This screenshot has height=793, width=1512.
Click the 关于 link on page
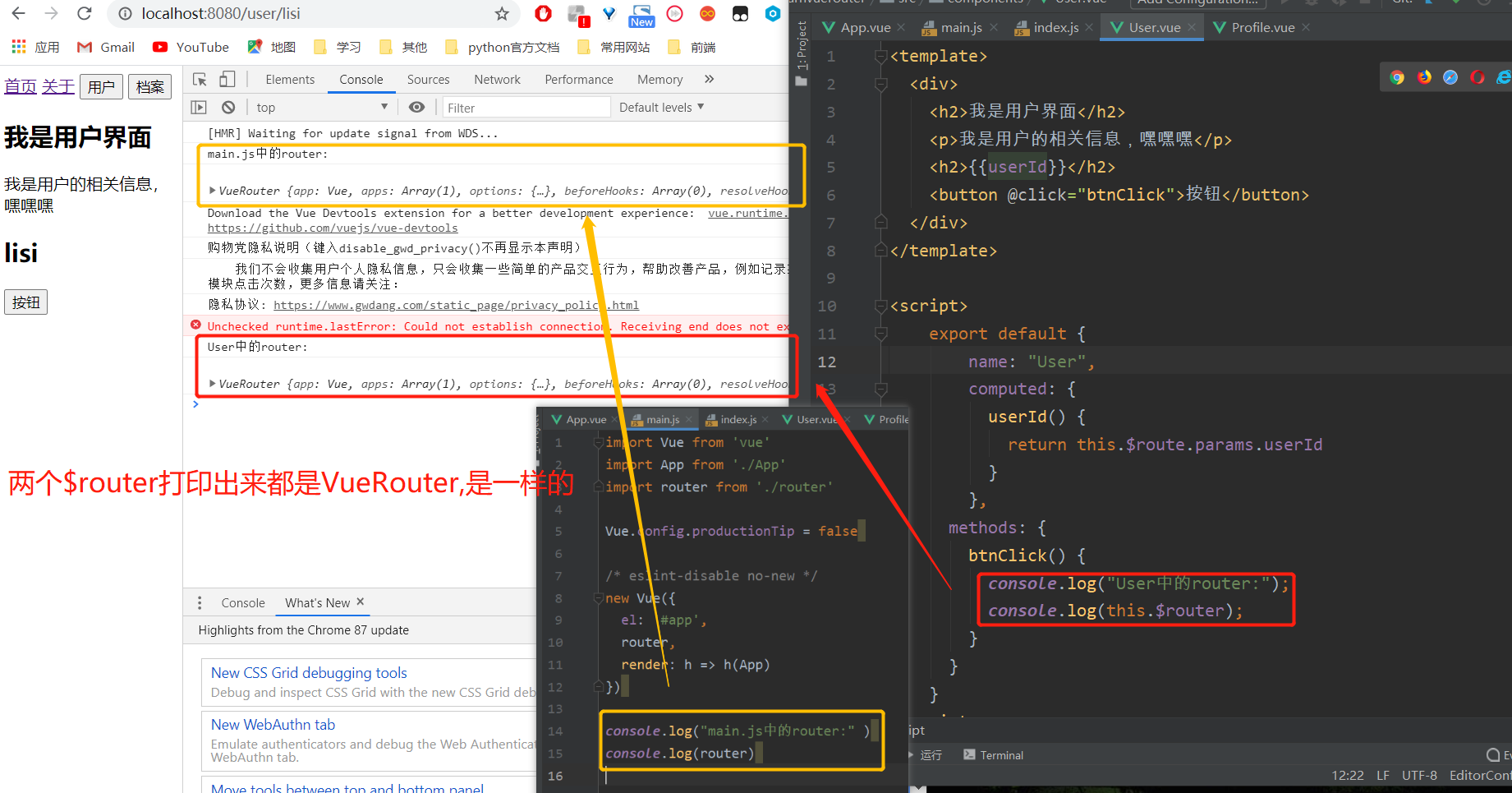57,86
